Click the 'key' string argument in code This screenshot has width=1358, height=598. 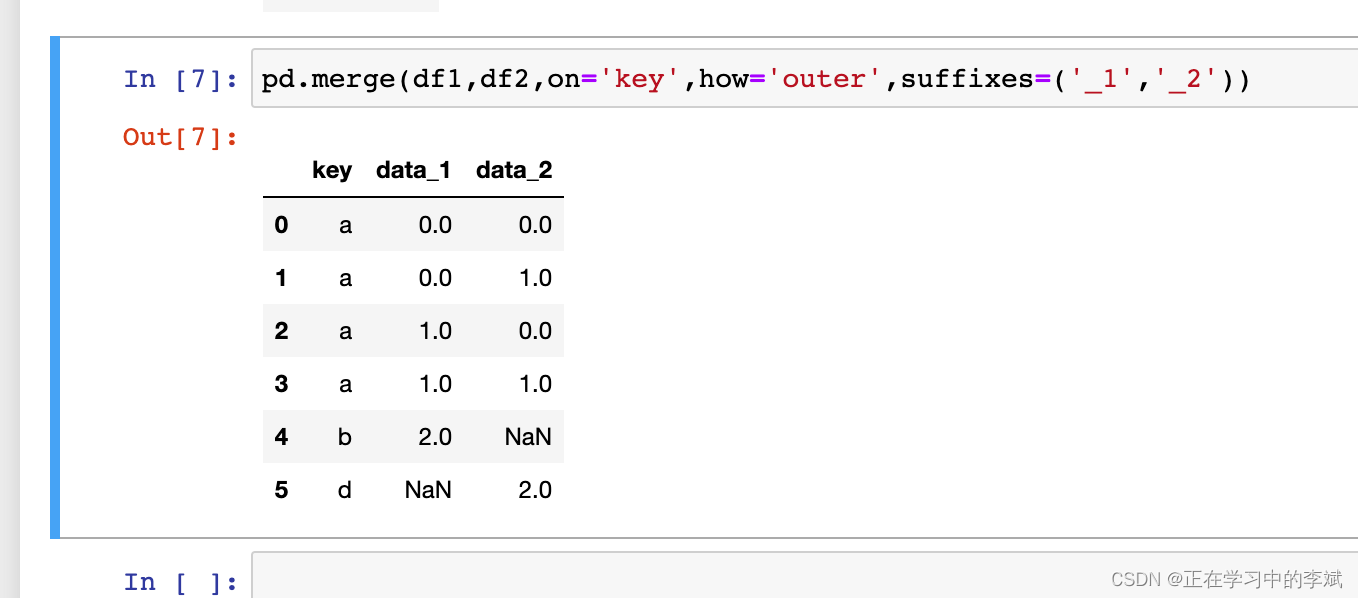pyautogui.click(x=640, y=78)
